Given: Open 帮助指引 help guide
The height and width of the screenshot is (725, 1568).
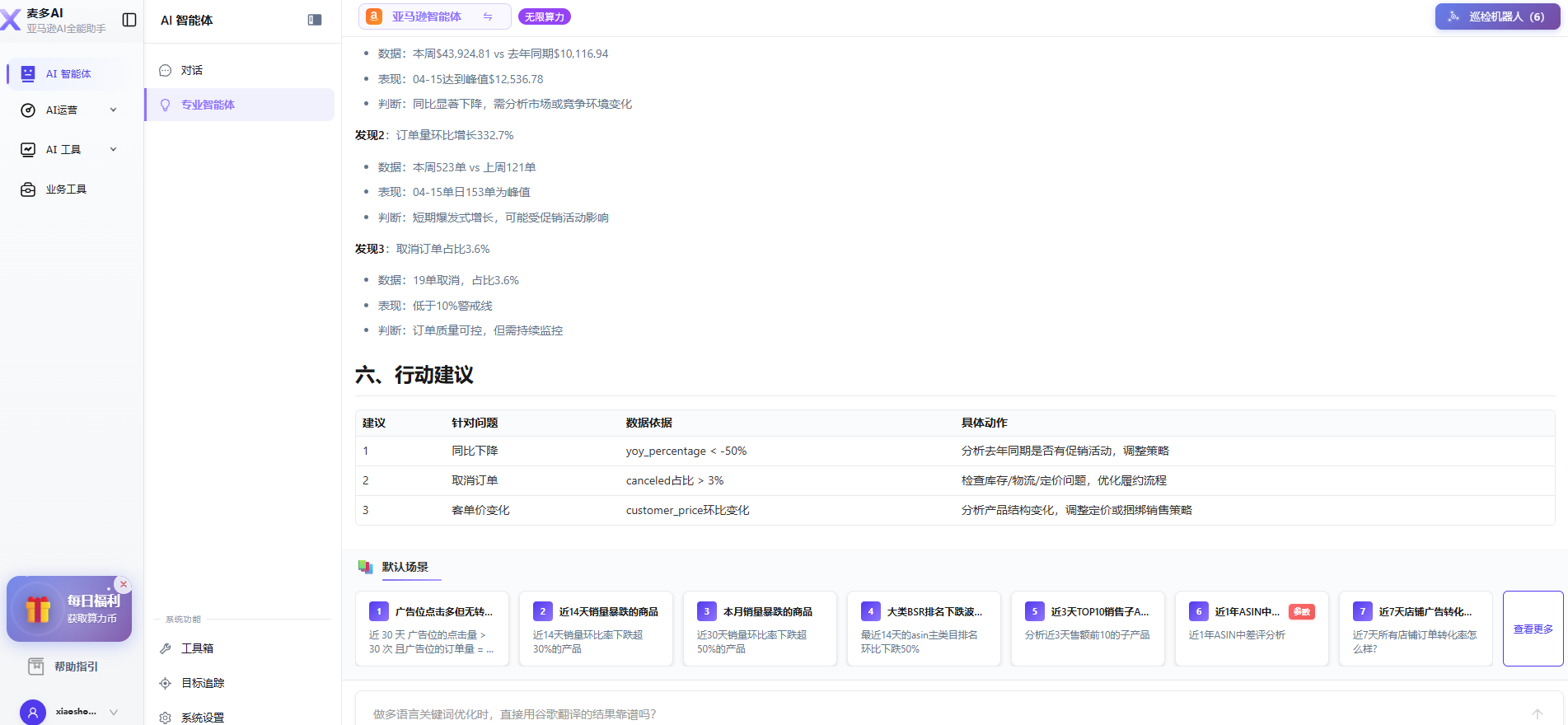Looking at the screenshot, I should pos(69,667).
